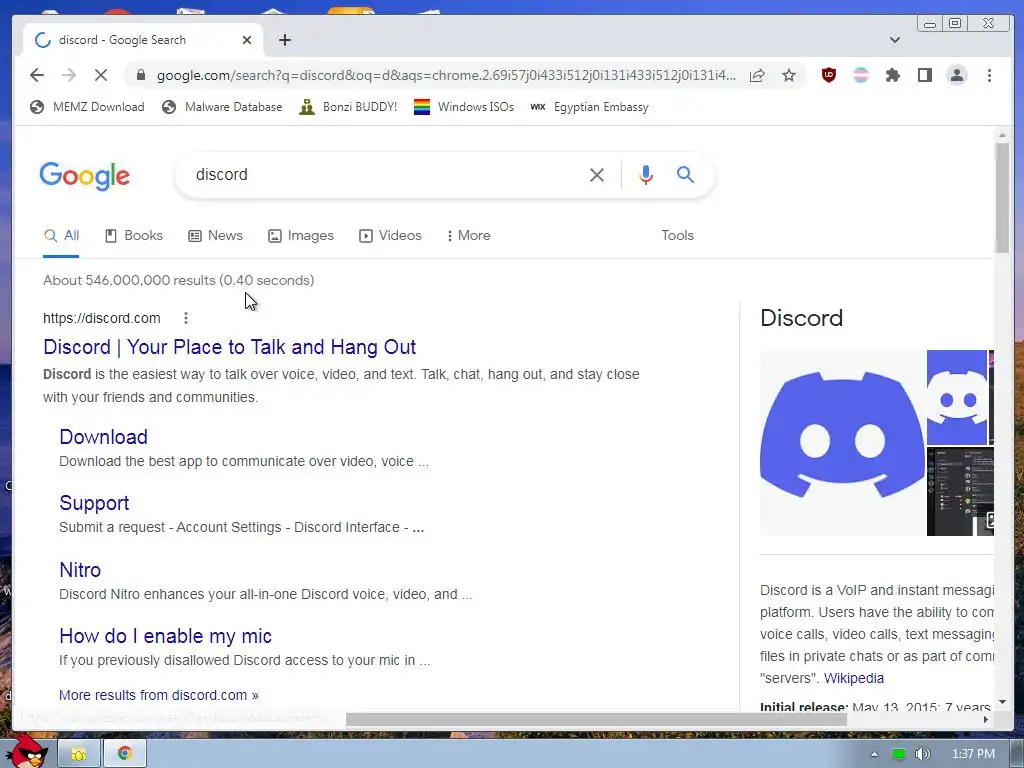
Task: Submit search with the magnifier icon
Action: click(x=685, y=174)
